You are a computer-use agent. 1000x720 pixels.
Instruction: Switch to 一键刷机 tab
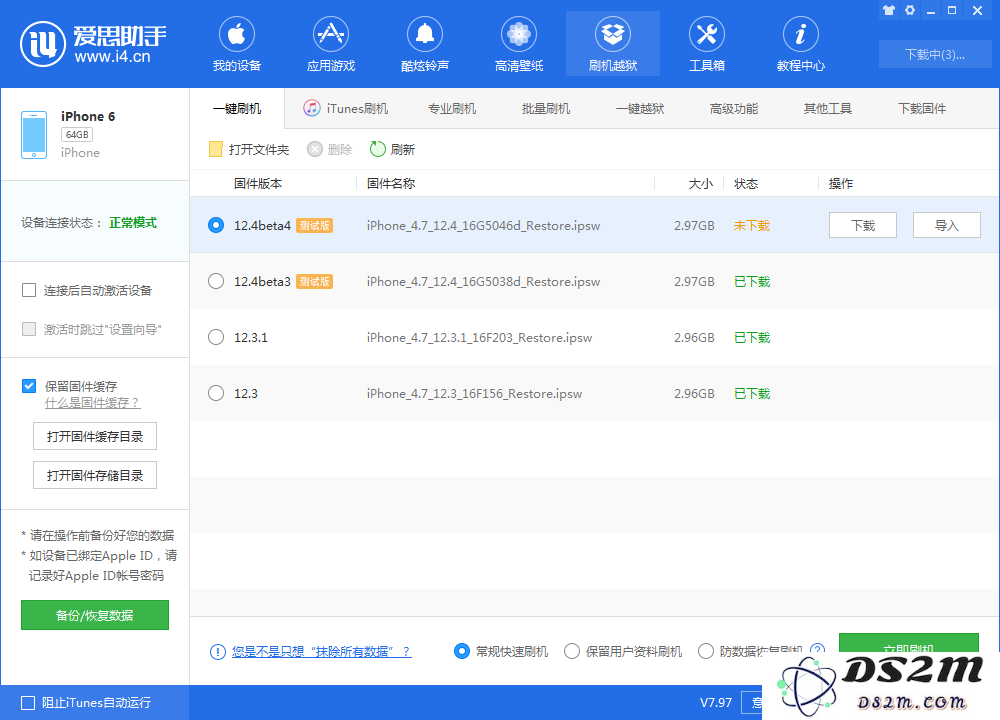coord(237,108)
